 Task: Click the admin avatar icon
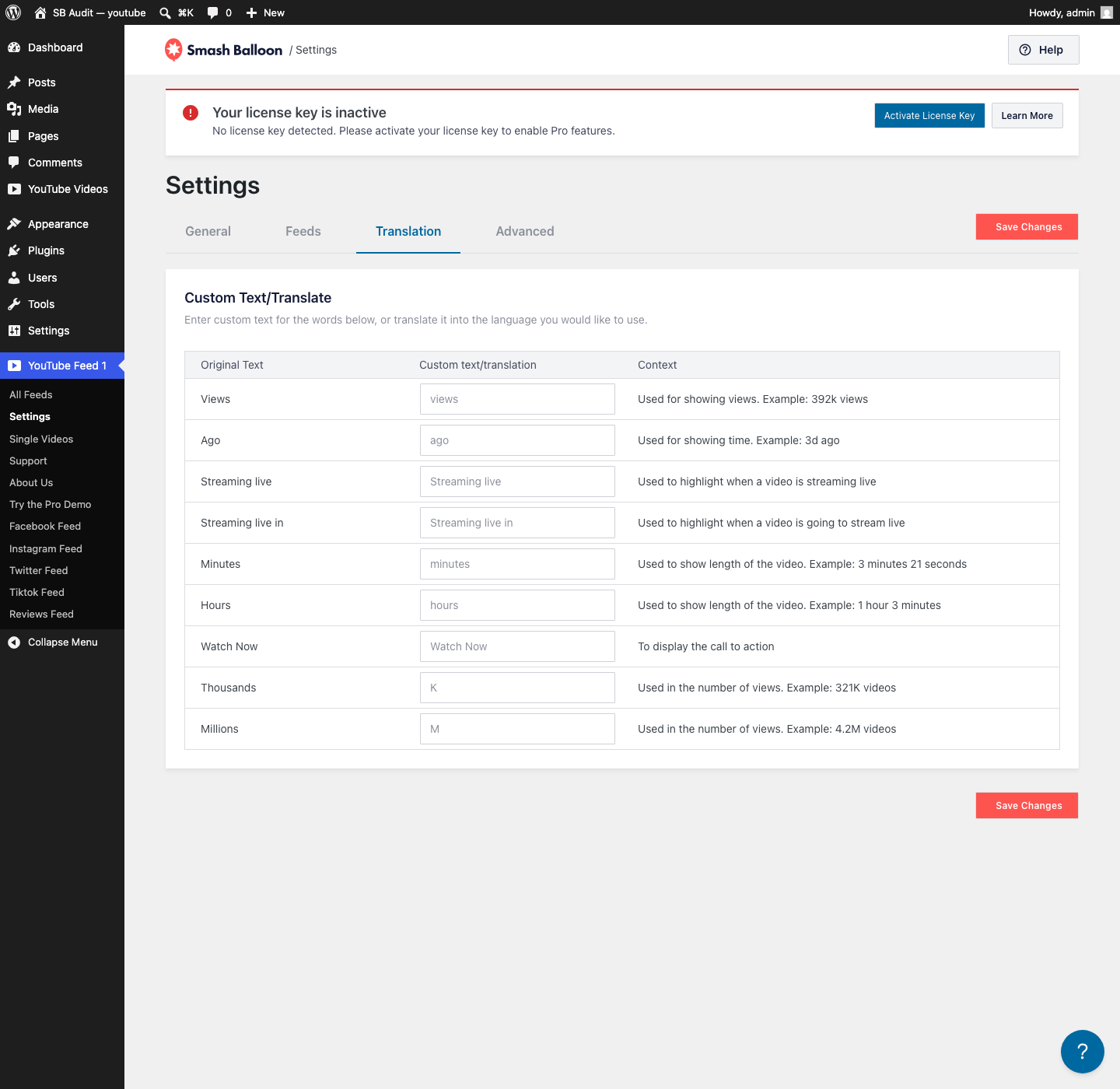(1106, 12)
